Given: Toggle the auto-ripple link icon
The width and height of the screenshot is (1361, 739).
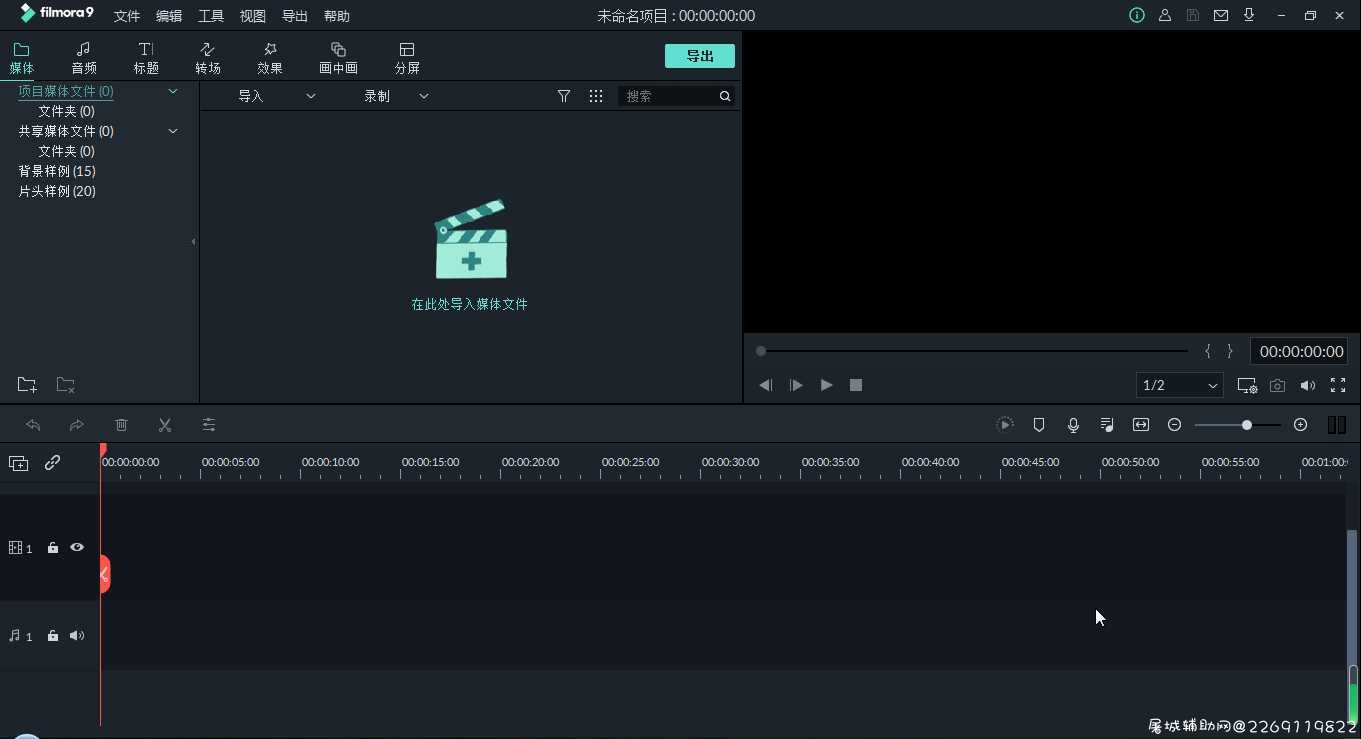Looking at the screenshot, I should [x=52, y=463].
